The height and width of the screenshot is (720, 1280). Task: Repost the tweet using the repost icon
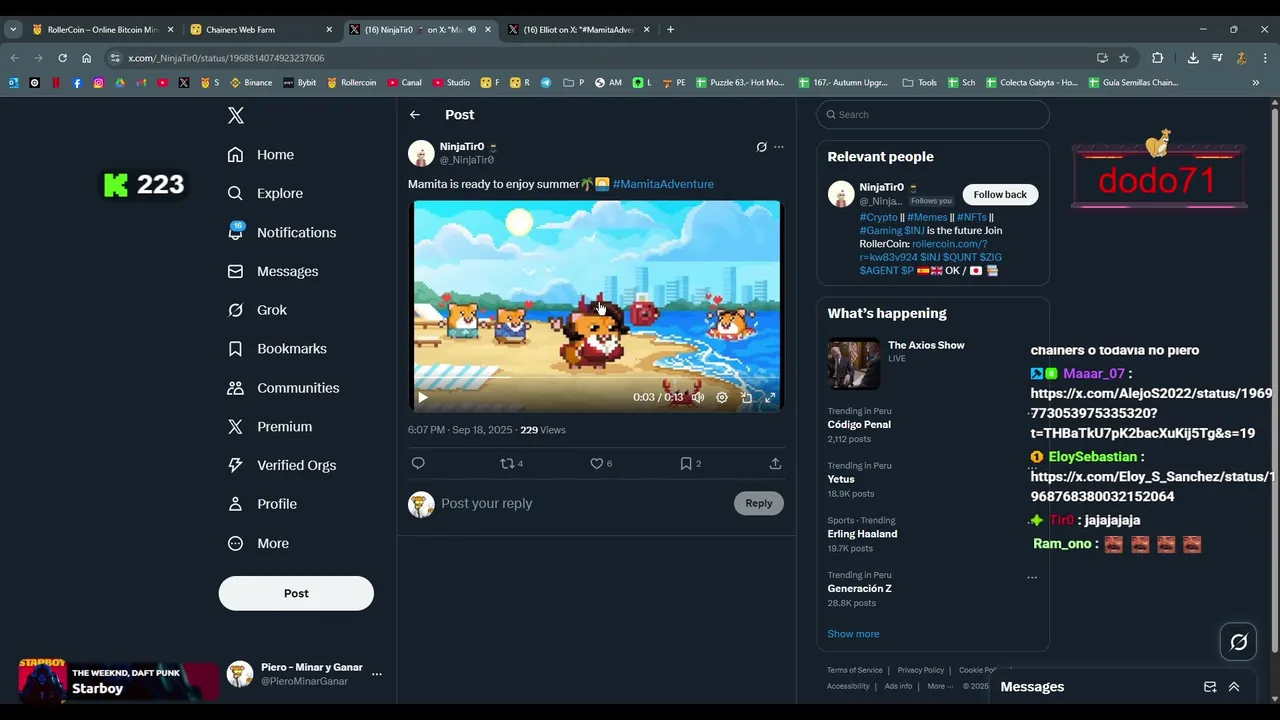pyautogui.click(x=507, y=463)
